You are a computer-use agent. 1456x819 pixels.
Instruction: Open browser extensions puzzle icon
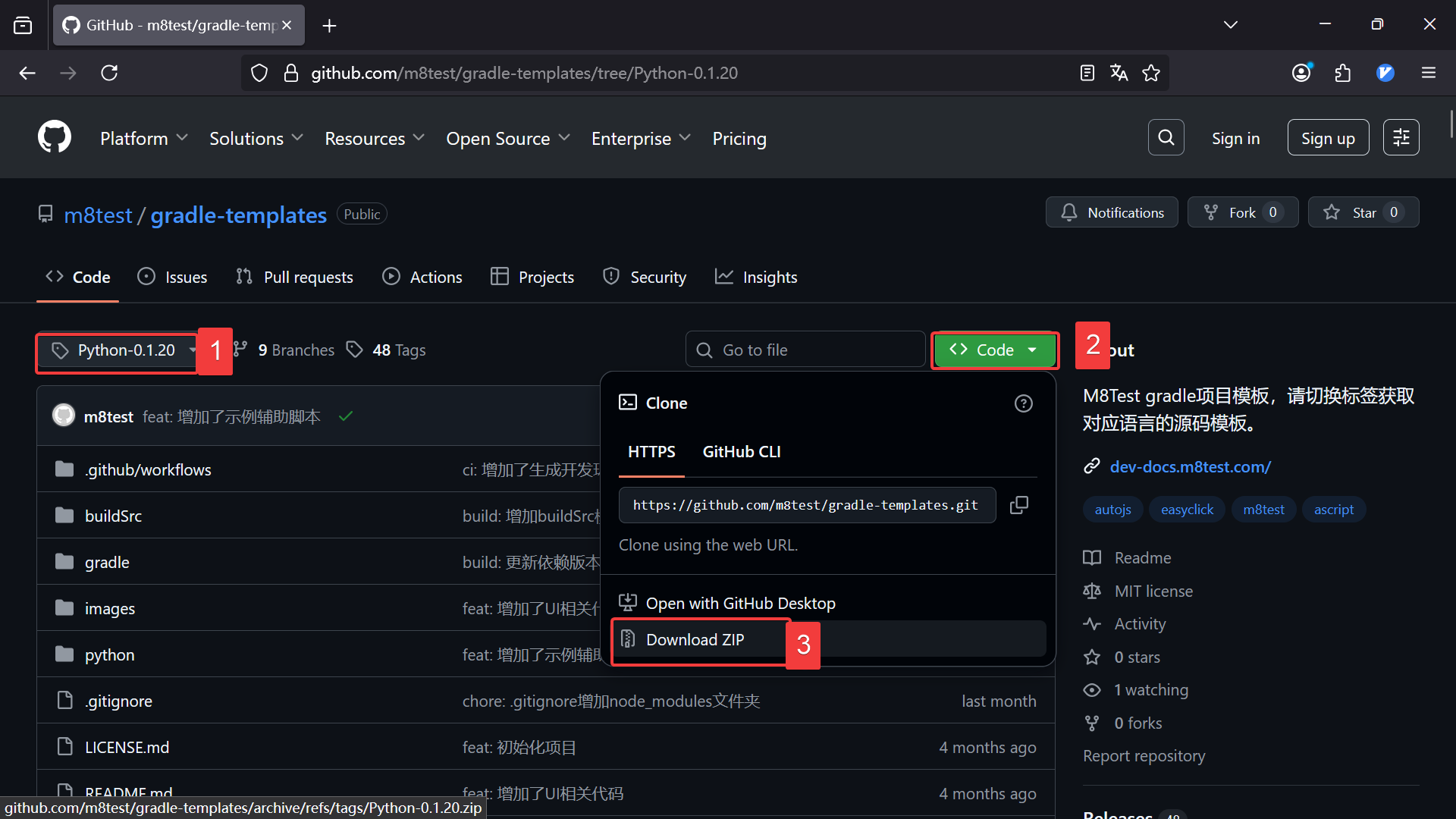1342,73
